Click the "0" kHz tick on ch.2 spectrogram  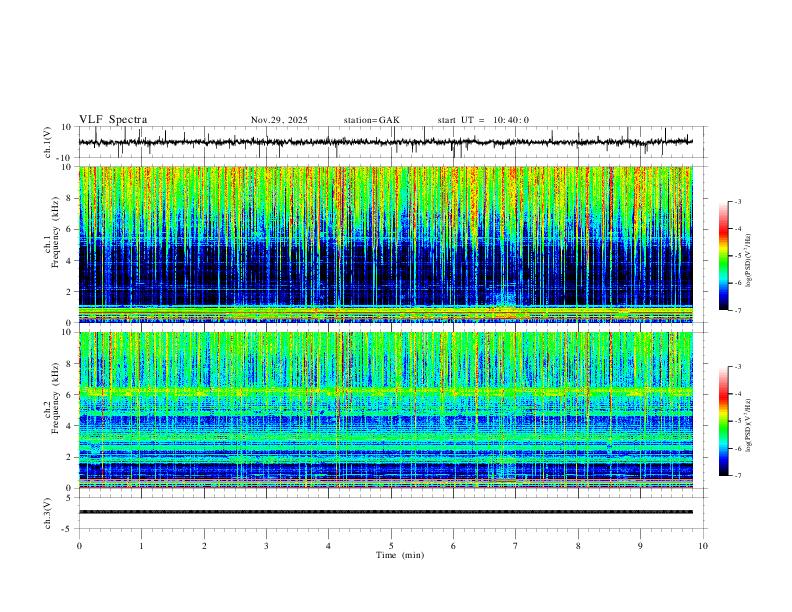[x=69, y=488]
